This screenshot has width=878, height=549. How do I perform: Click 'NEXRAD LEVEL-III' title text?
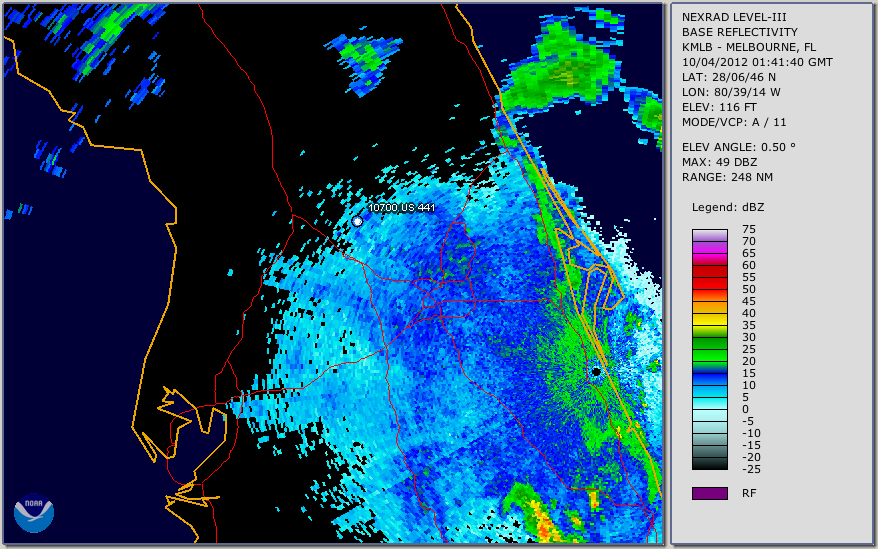tap(734, 17)
